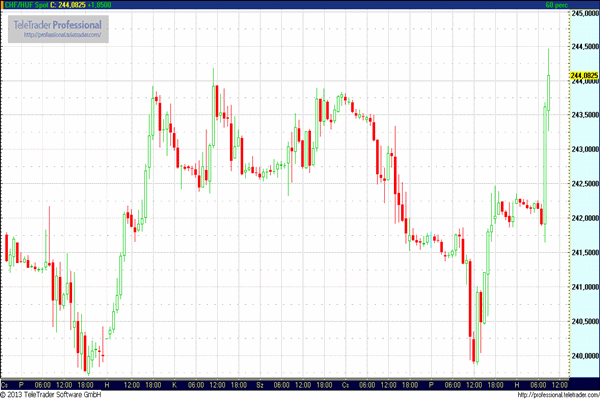Select the Sz day marker on time axis
Screen dimensions: 600x400
(x=260, y=384)
